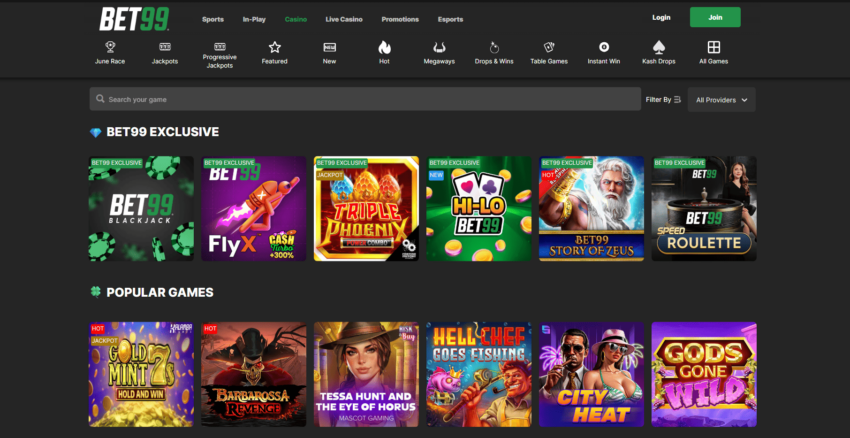The width and height of the screenshot is (850, 438).
Task: Click the Login link
Action: click(661, 17)
